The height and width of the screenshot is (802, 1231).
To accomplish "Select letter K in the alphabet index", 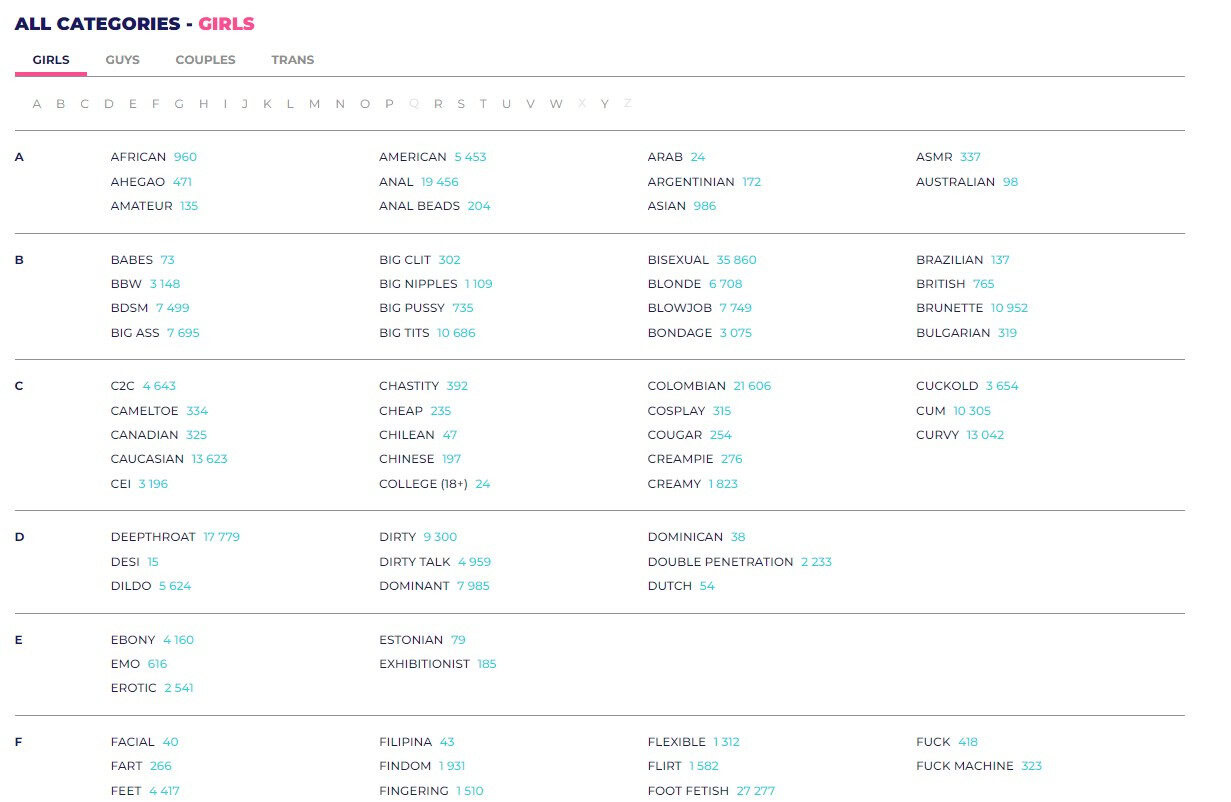I will coord(267,104).
